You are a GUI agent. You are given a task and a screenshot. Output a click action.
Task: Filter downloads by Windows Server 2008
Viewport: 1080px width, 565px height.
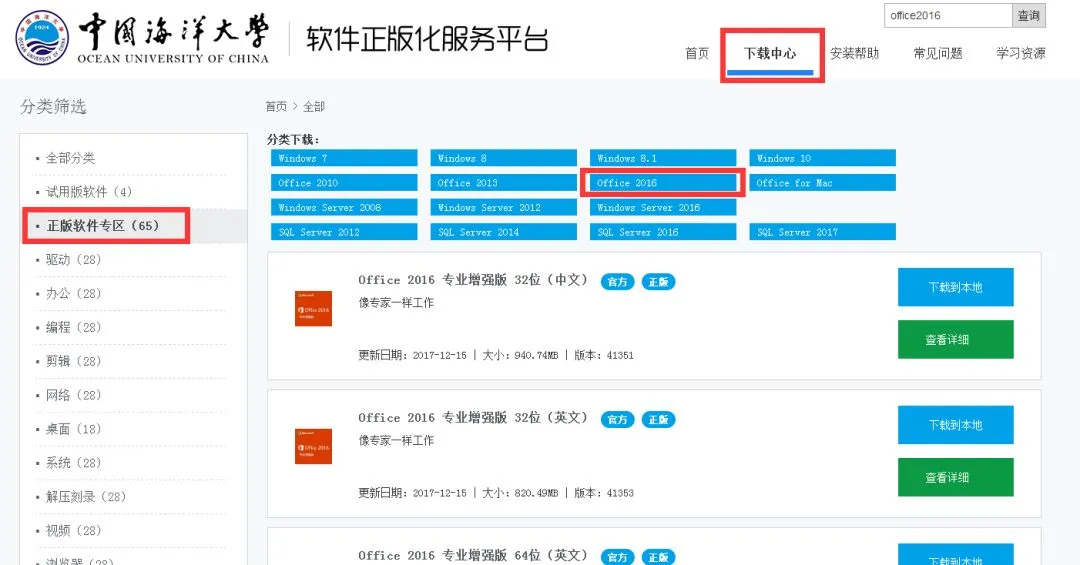344,207
